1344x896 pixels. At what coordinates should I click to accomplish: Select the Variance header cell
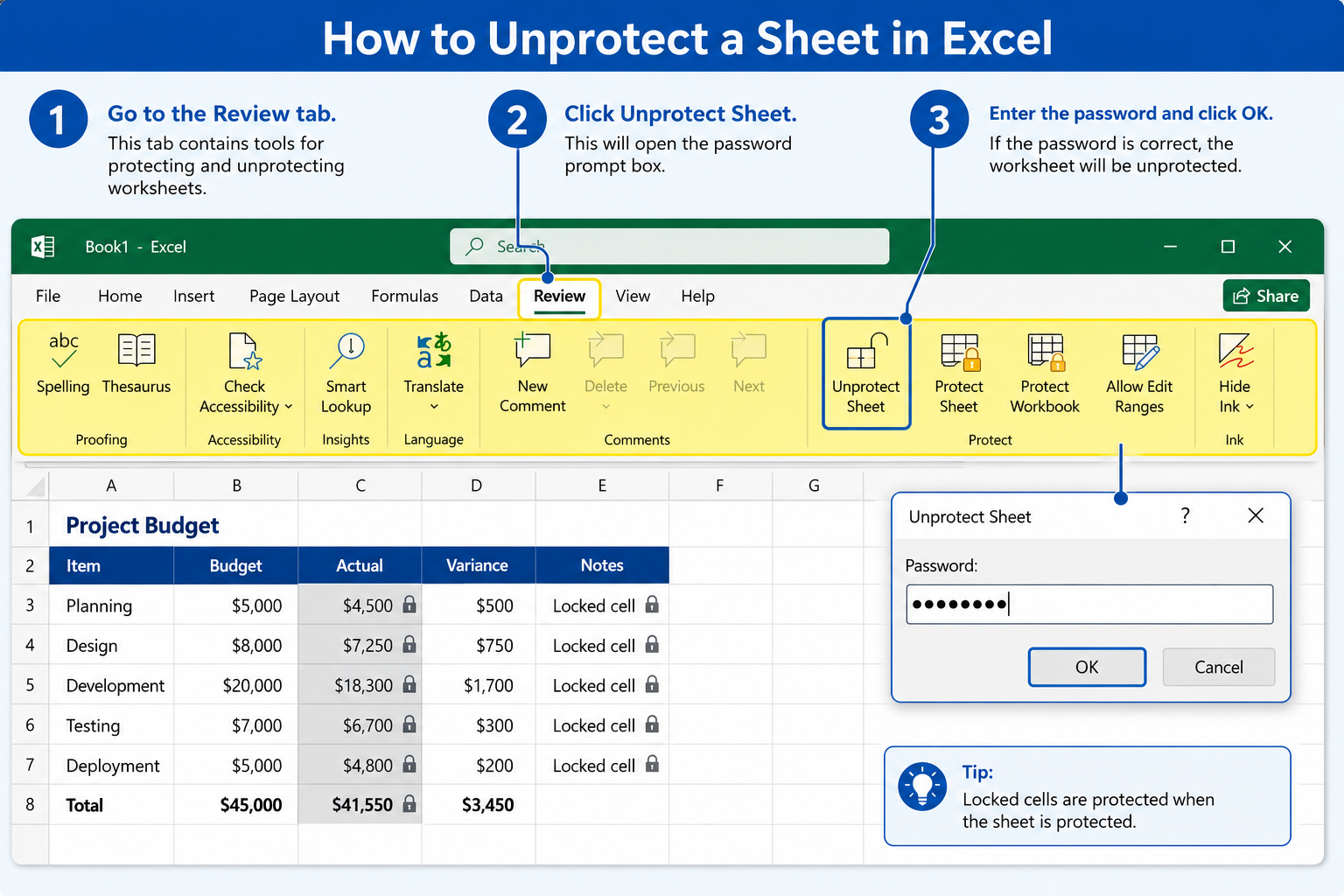[478, 565]
